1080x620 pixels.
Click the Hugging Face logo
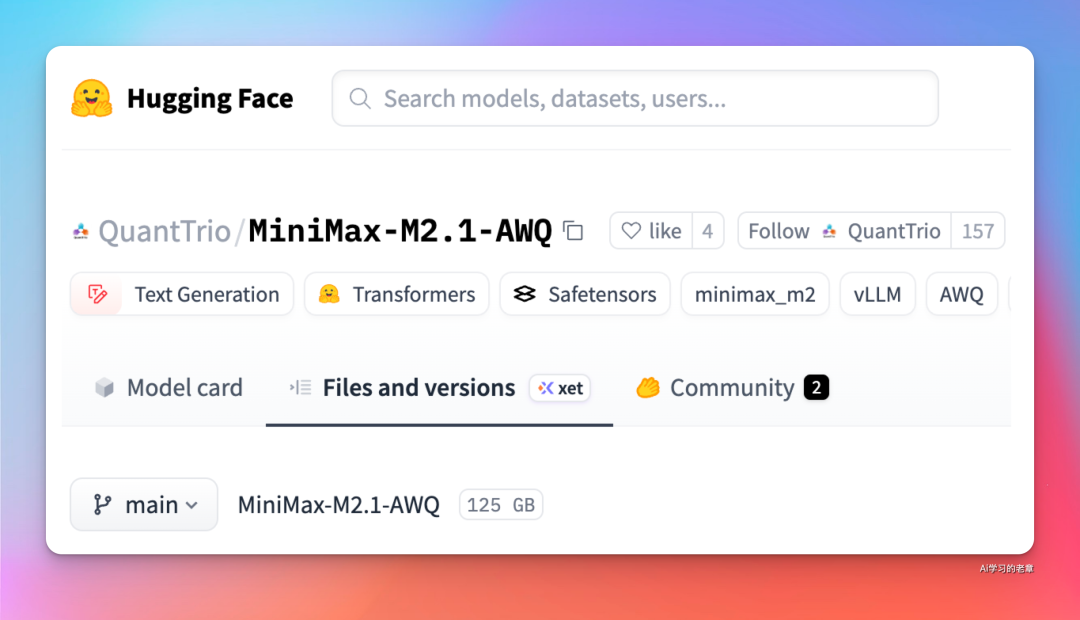tap(92, 98)
